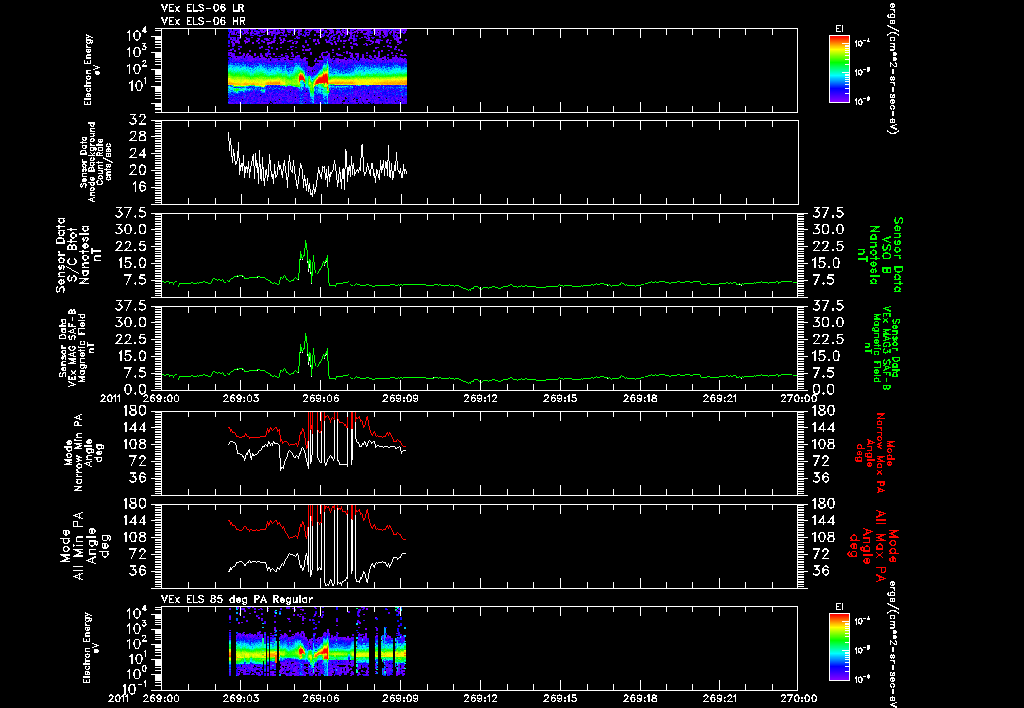Click the white anode background count rate trace
This screenshot has height=708, width=1024.
coord(317,165)
